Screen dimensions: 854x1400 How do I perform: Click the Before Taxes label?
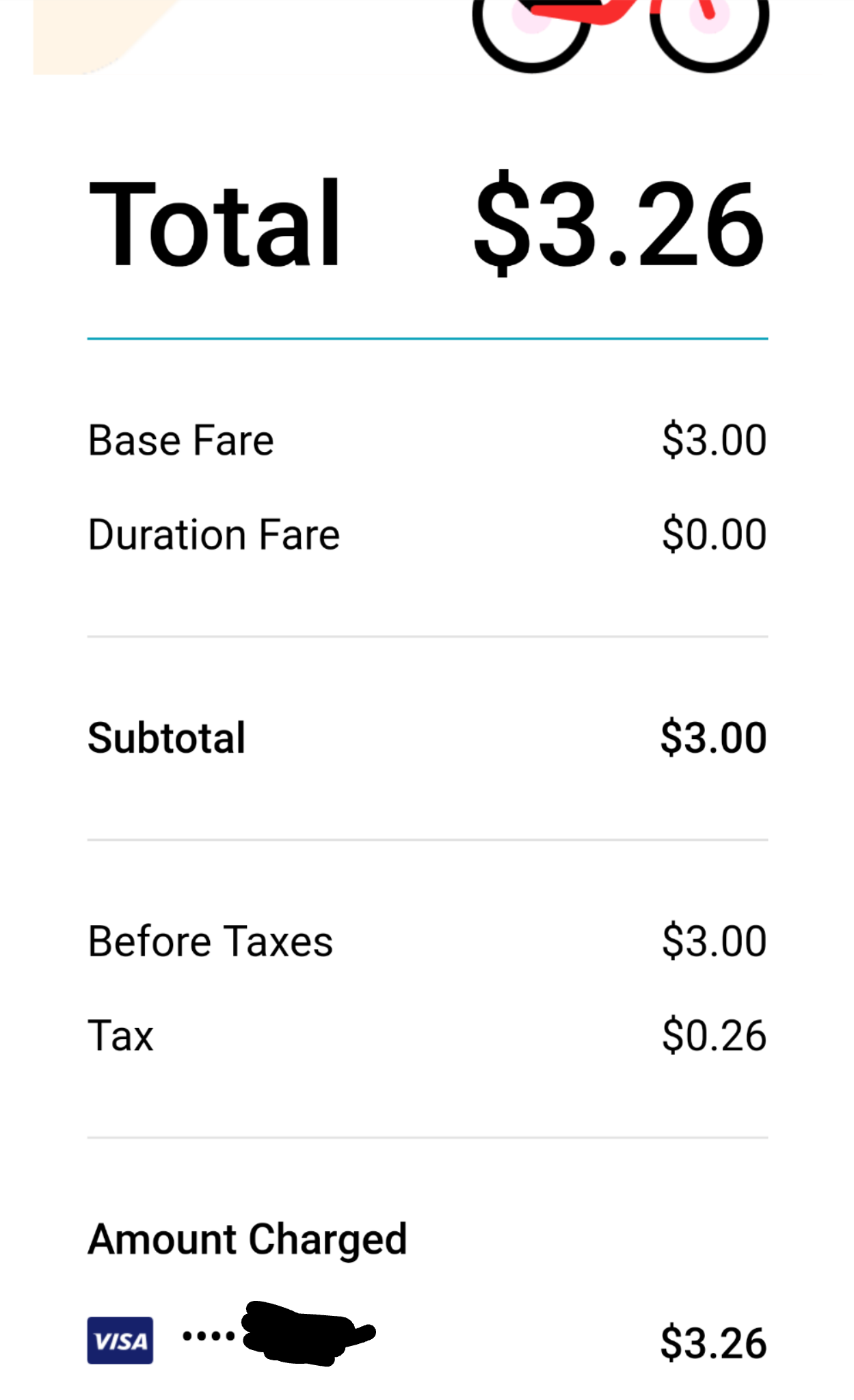(x=211, y=941)
